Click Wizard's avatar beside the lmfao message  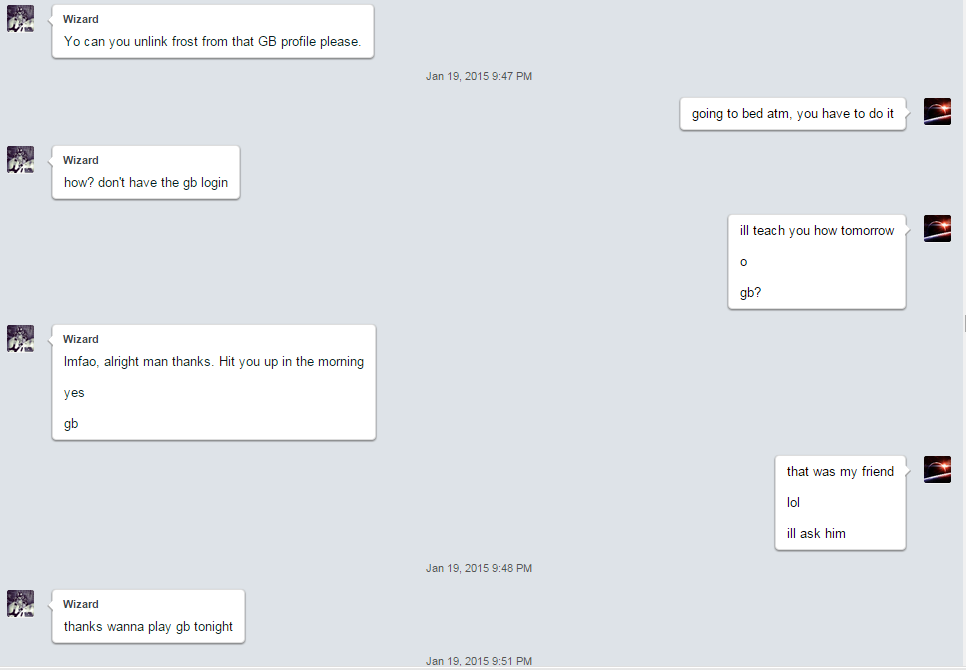[20, 339]
